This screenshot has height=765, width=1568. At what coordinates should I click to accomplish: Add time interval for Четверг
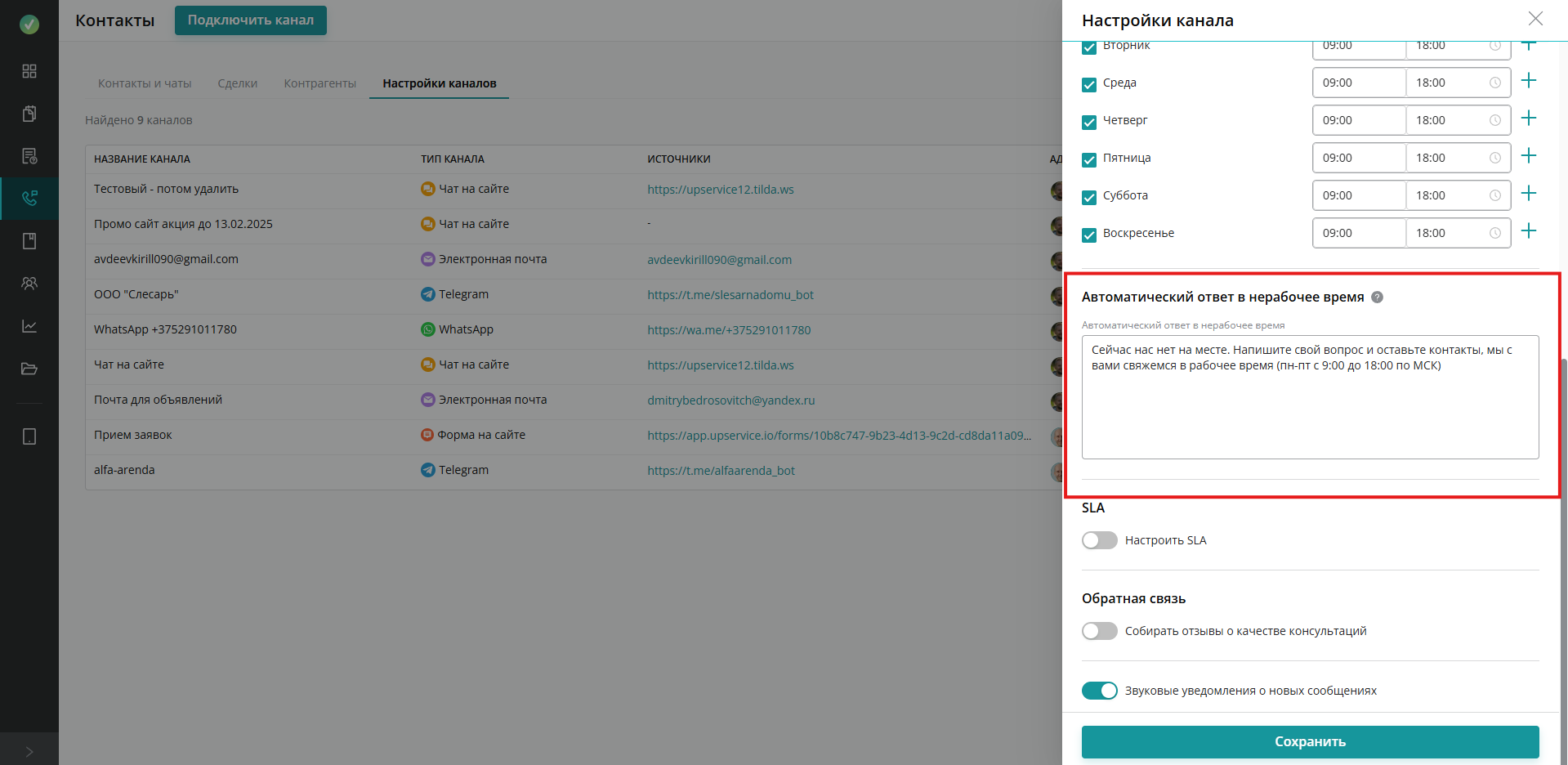(x=1529, y=119)
